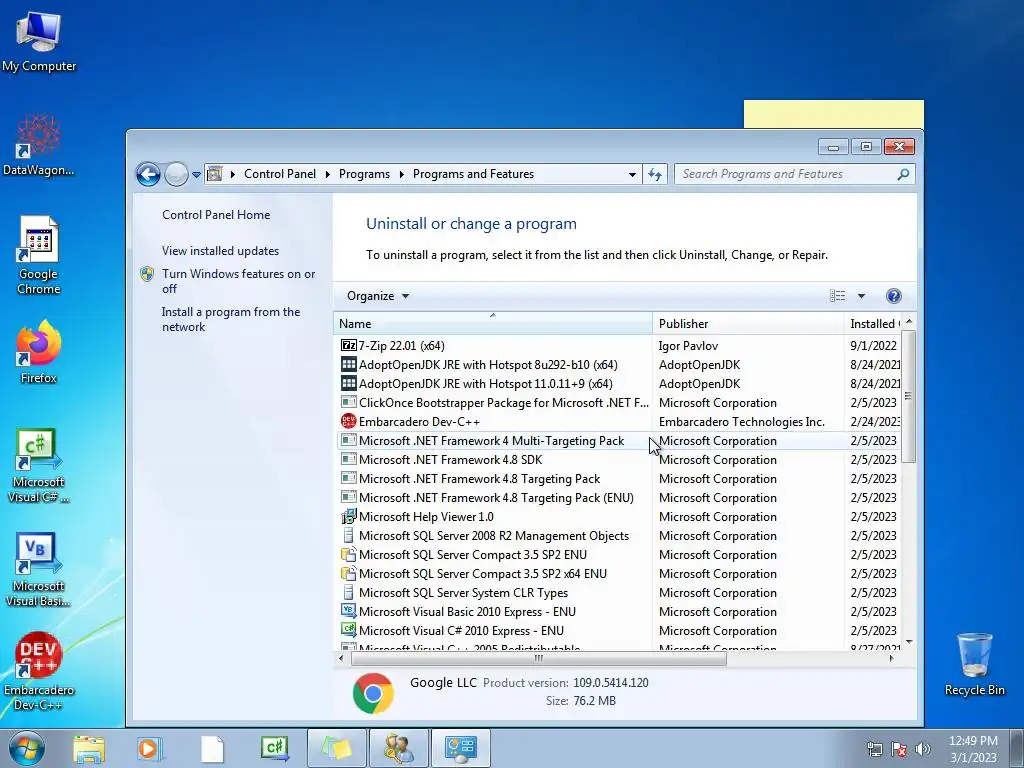The image size is (1024, 768).
Task: Expand the view options arrow
Action: [x=861, y=296]
